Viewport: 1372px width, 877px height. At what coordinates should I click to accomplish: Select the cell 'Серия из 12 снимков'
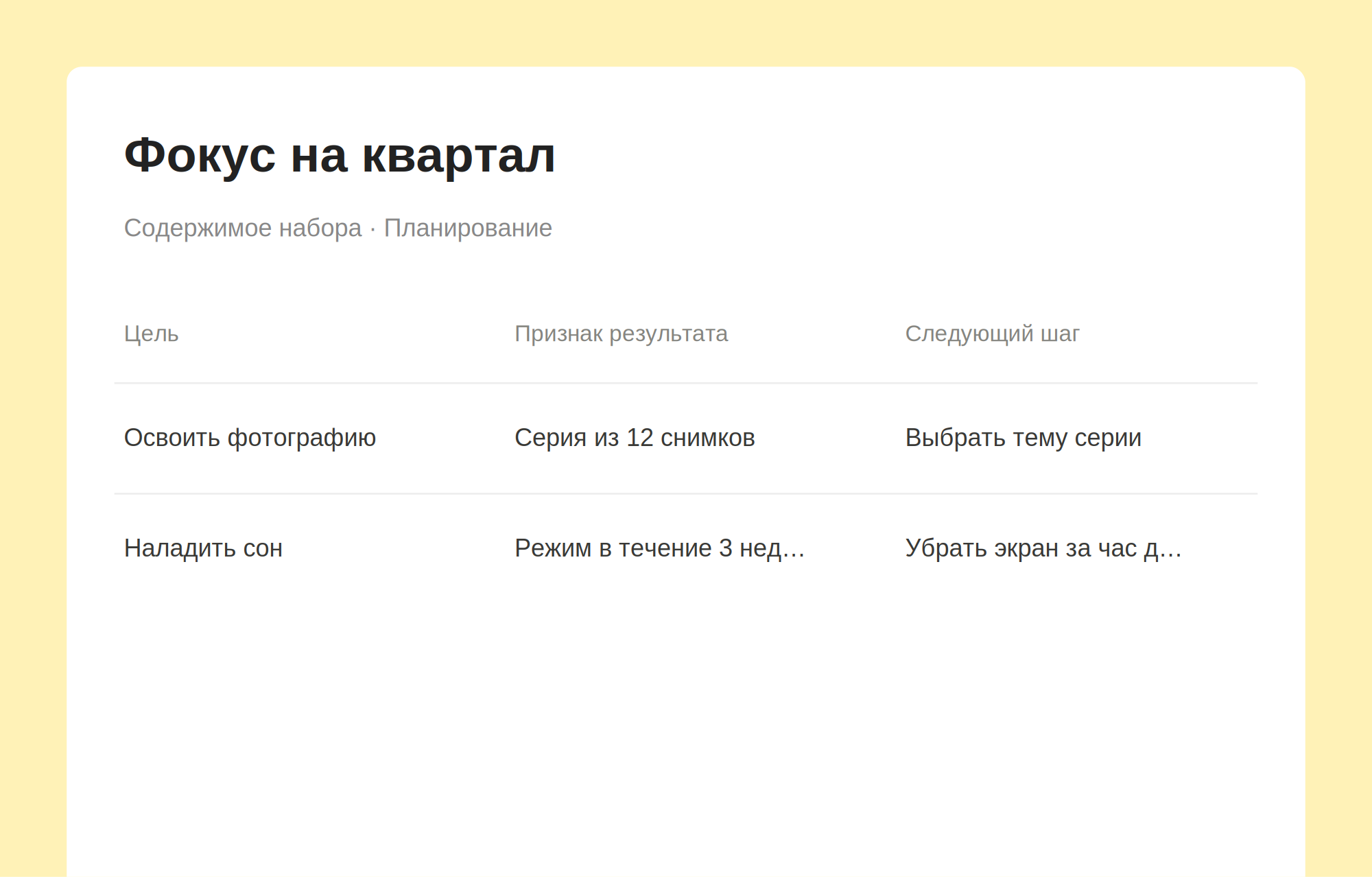click(x=635, y=438)
